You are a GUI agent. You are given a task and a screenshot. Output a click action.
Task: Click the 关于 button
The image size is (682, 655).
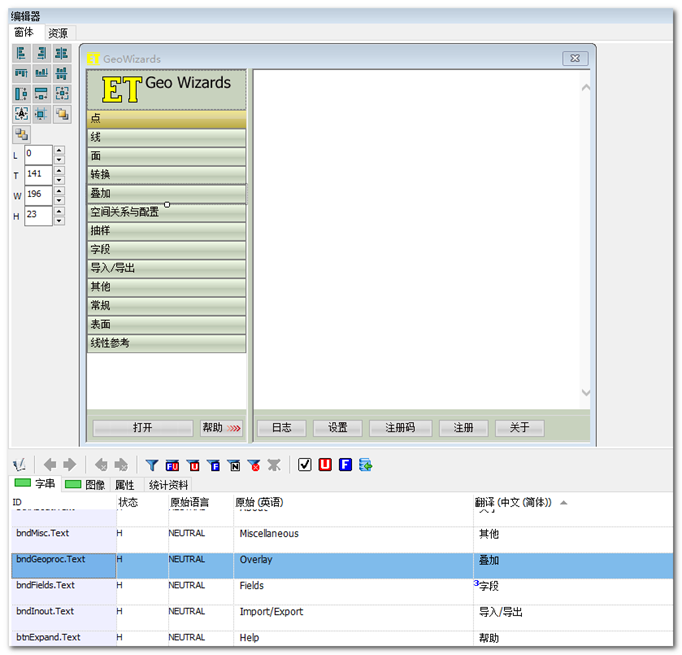520,428
